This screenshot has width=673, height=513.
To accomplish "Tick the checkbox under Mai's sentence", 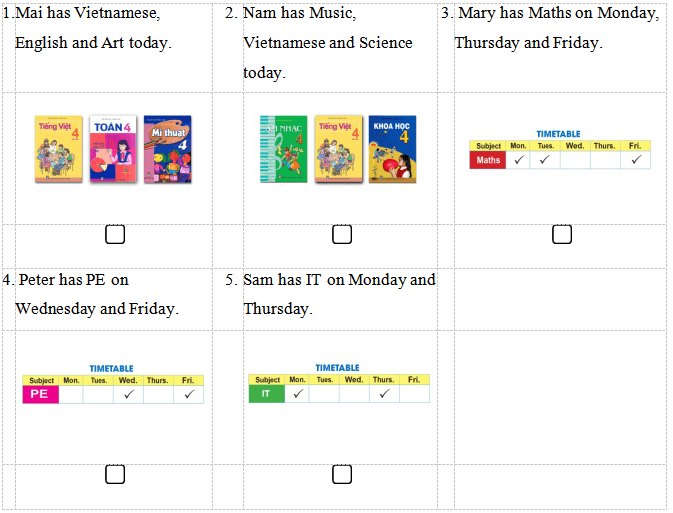I will click(x=115, y=234).
